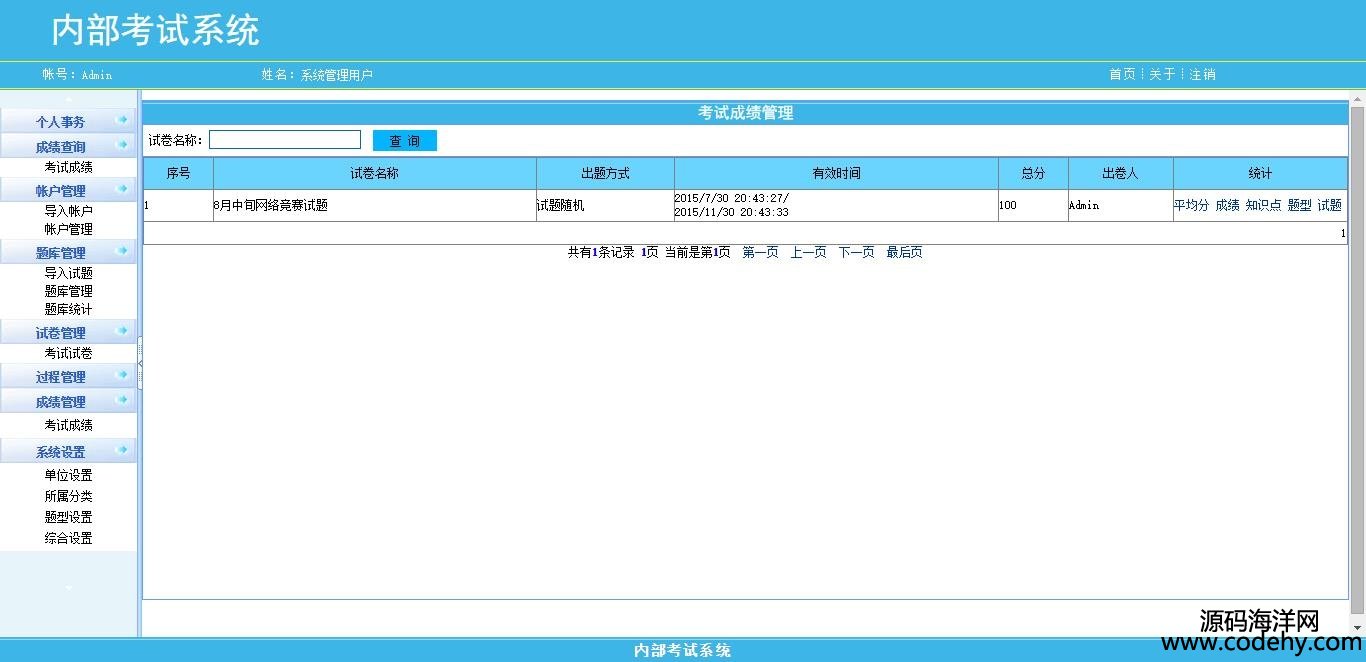This screenshot has width=1366, height=662.
Task: Click the 试卷名称 search text field
Action: coord(285,140)
